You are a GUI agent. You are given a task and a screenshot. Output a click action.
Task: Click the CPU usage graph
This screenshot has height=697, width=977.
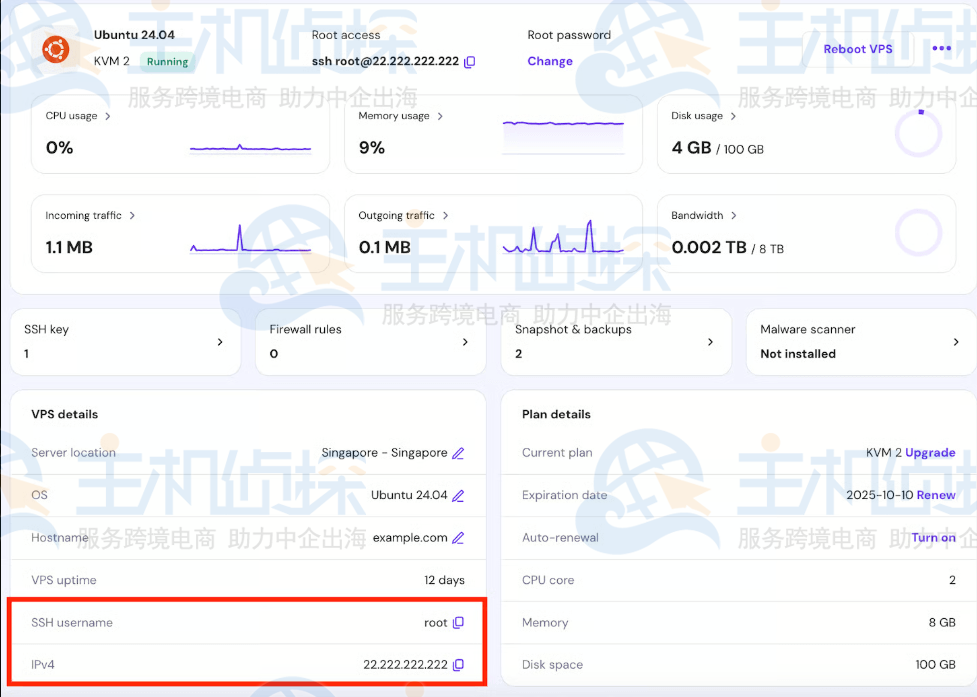pyautogui.click(x=250, y=148)
